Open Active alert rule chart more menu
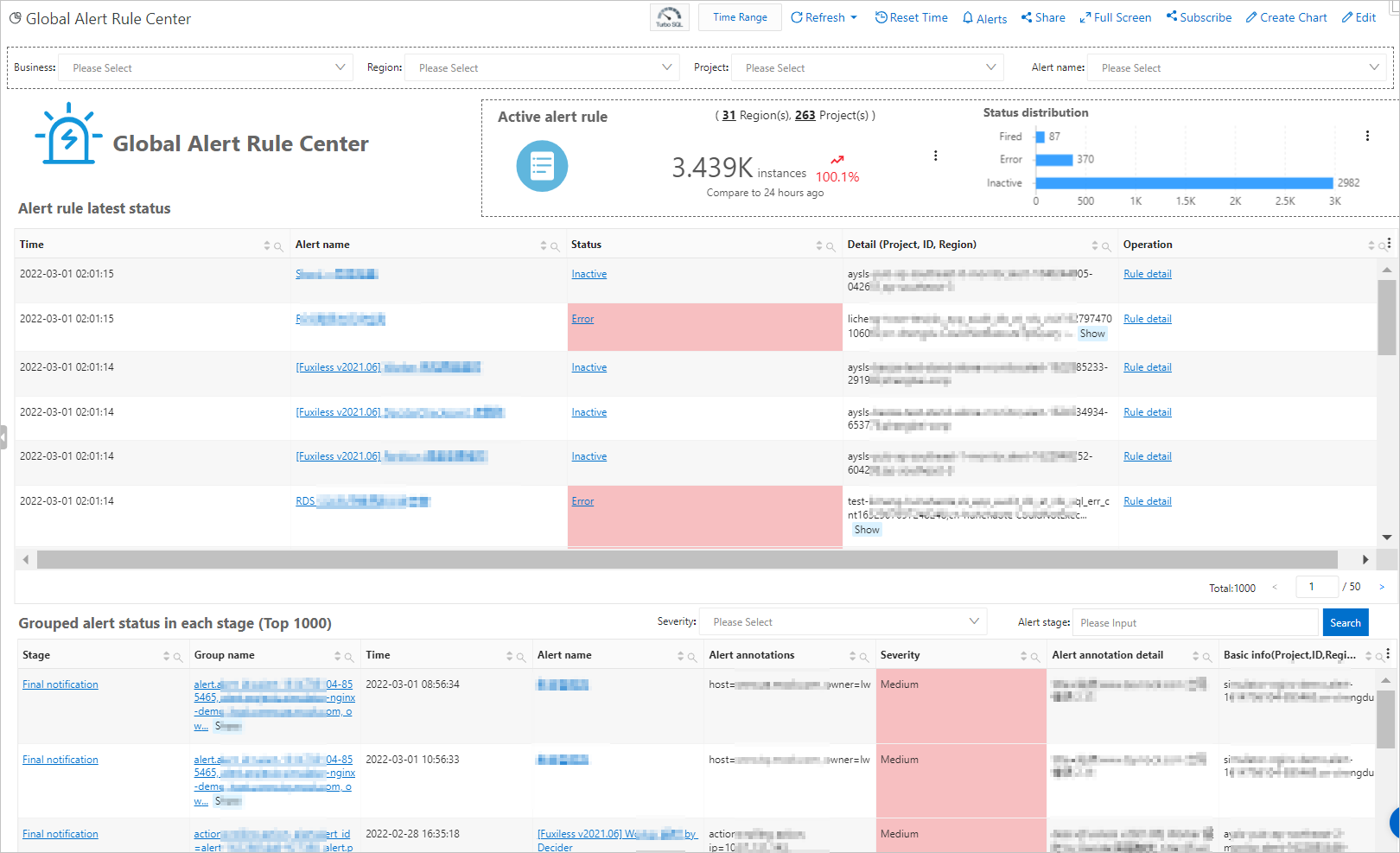The height and width of the screenshot is (853, 1400). pyautogui.click(x=935, y=156)
